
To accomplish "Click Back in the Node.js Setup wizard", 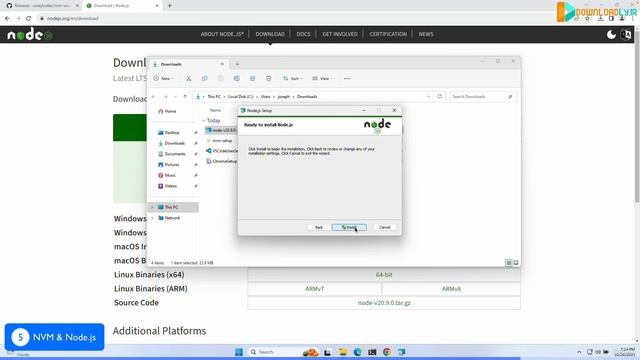I will click(x=319, y=227).
